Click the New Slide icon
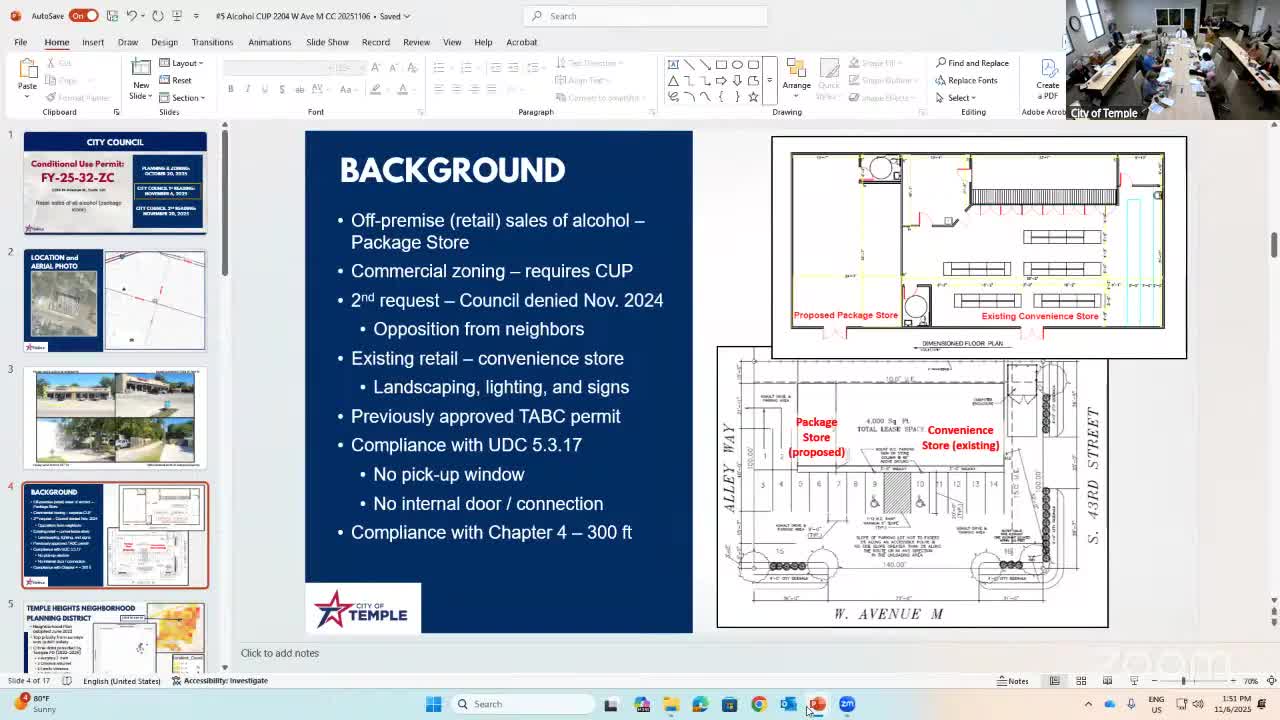1280x720 pixels. 141,68
